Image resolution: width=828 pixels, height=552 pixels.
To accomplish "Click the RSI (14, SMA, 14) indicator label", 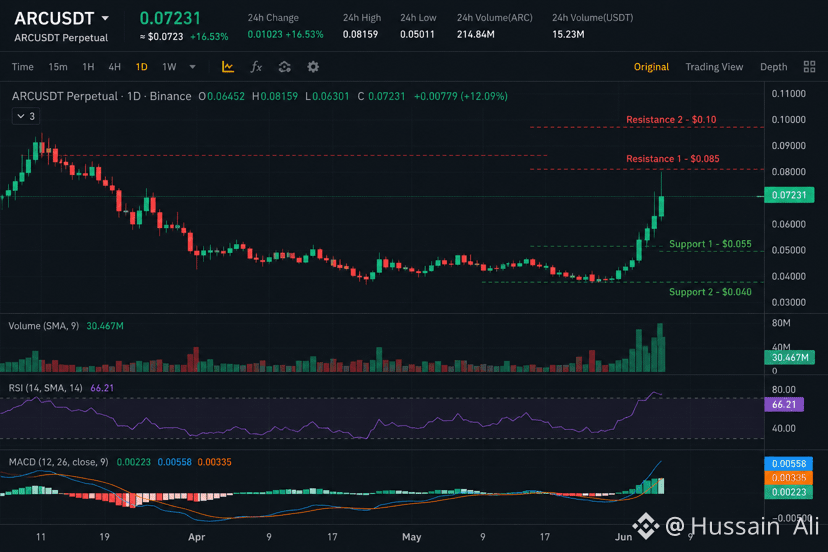I will click(x=45, y=388).
